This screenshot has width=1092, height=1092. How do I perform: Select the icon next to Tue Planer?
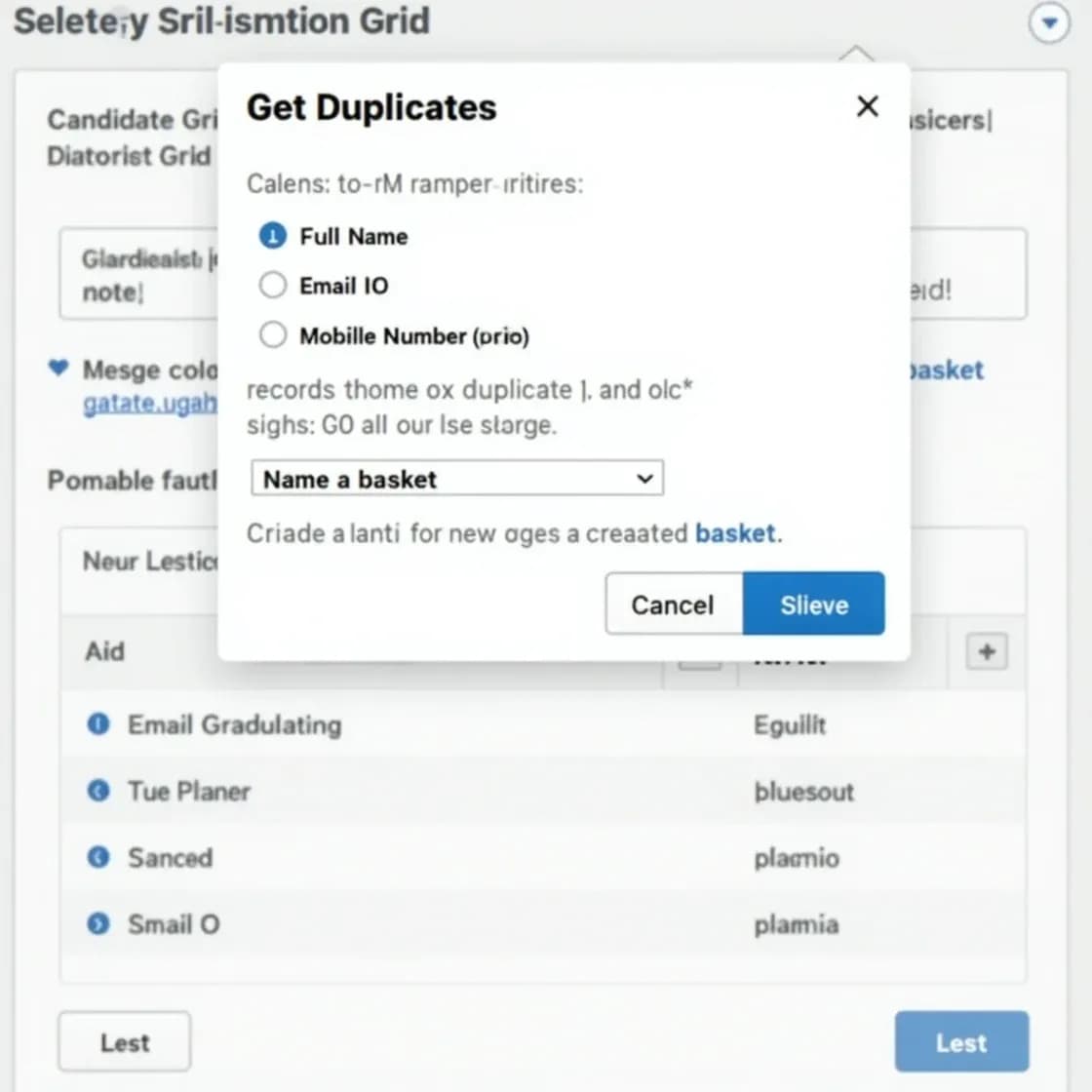(97, 791)
